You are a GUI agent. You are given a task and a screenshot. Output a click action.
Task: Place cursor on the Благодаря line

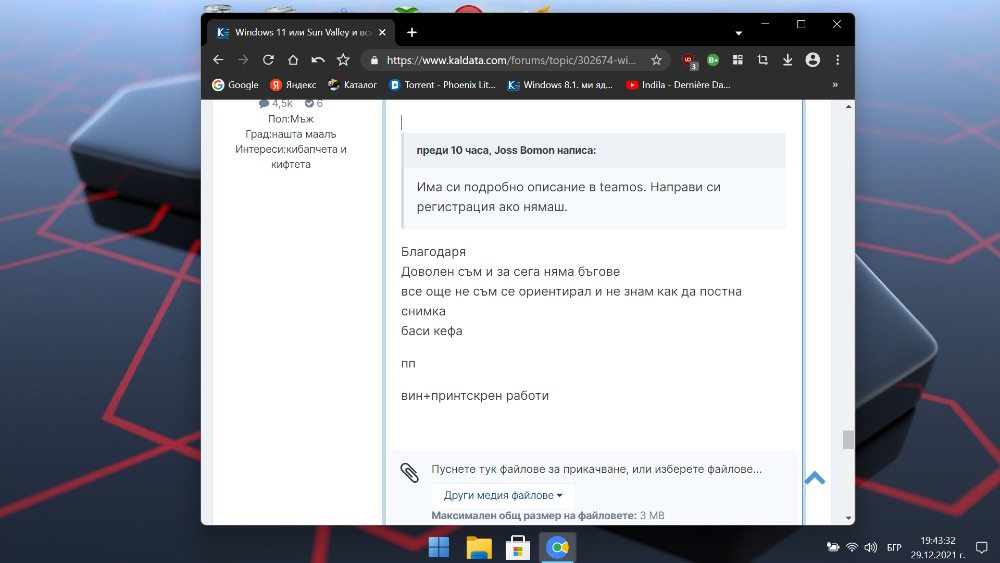434,252
